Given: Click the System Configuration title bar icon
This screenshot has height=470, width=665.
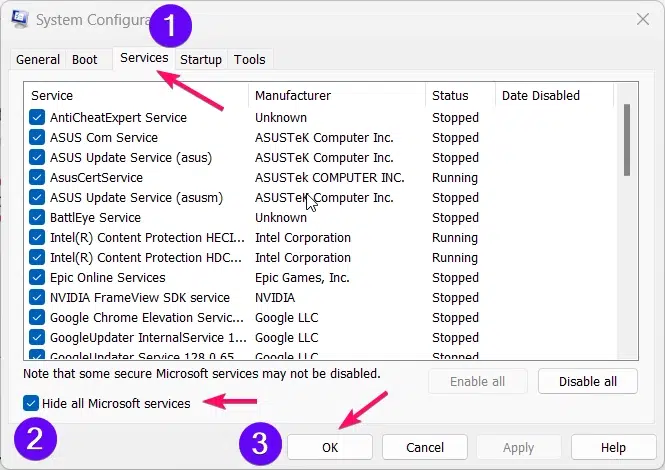Looking at the screenshot, I should 20,19.
